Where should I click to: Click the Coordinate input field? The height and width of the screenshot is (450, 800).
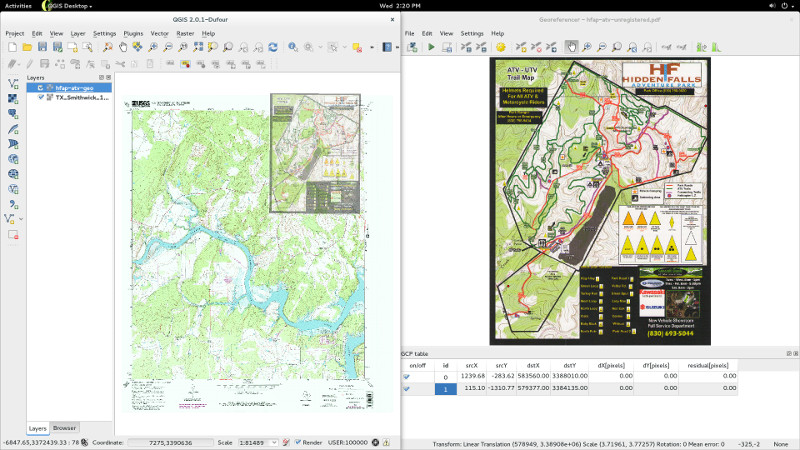pos(170,442)
